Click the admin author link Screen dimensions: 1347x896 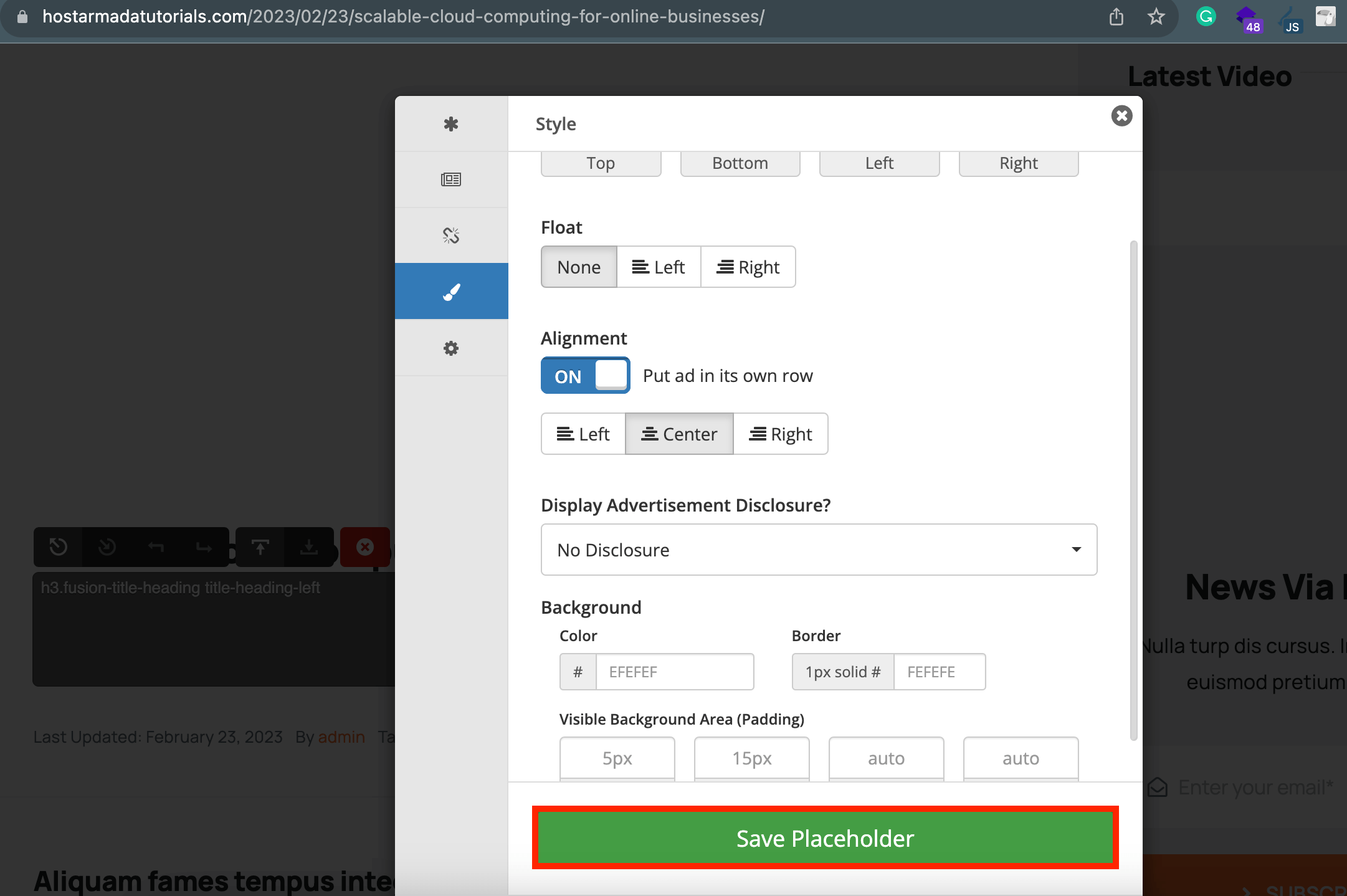click(341, 736)
